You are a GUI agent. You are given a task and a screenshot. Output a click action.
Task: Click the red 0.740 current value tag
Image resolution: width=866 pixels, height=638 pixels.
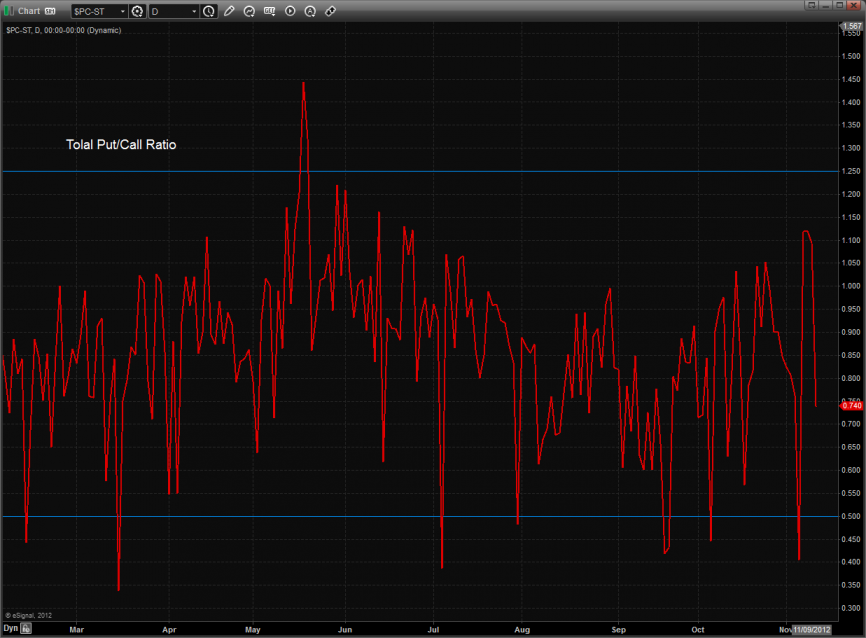852,405
